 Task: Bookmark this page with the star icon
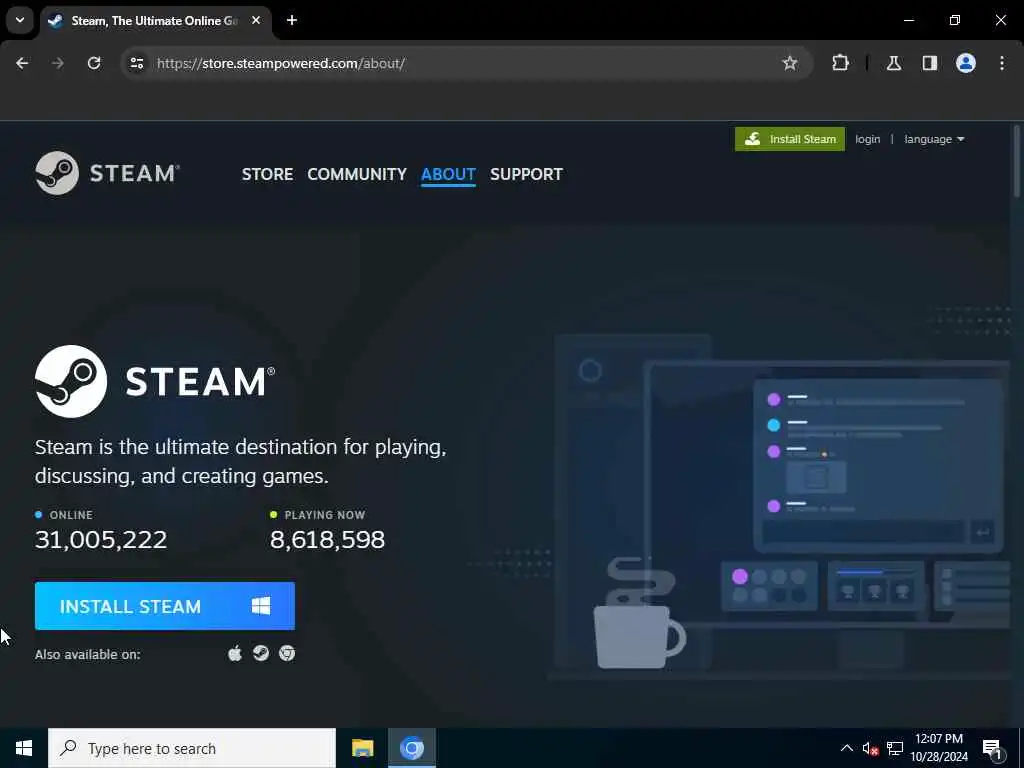click(x=790, y=63)
